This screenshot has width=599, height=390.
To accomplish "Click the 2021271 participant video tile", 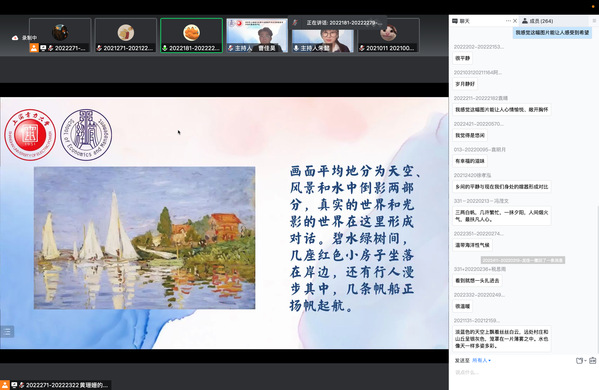I will click(x=126, y=35).
